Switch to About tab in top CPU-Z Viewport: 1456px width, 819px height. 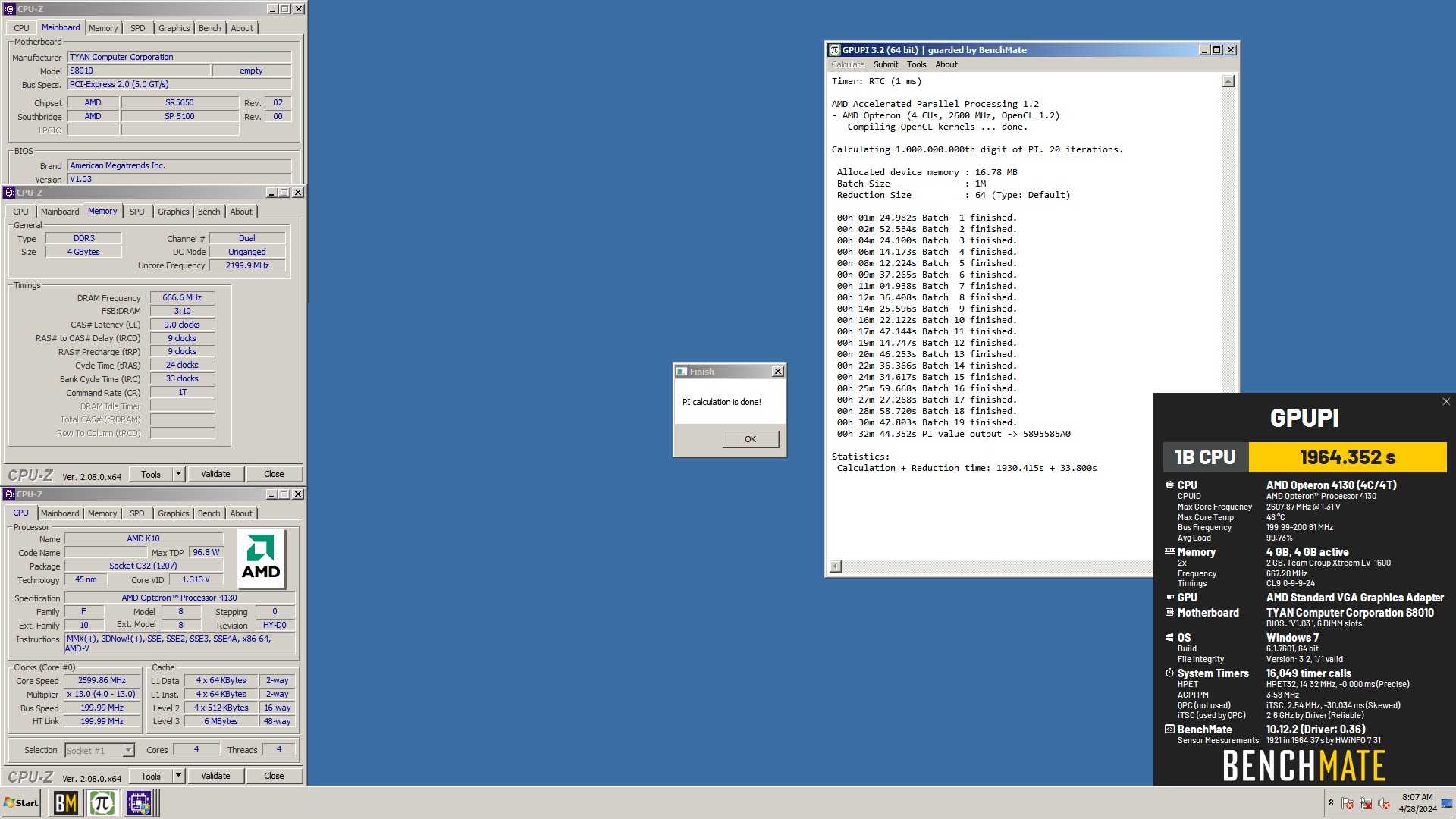point(242,28)
